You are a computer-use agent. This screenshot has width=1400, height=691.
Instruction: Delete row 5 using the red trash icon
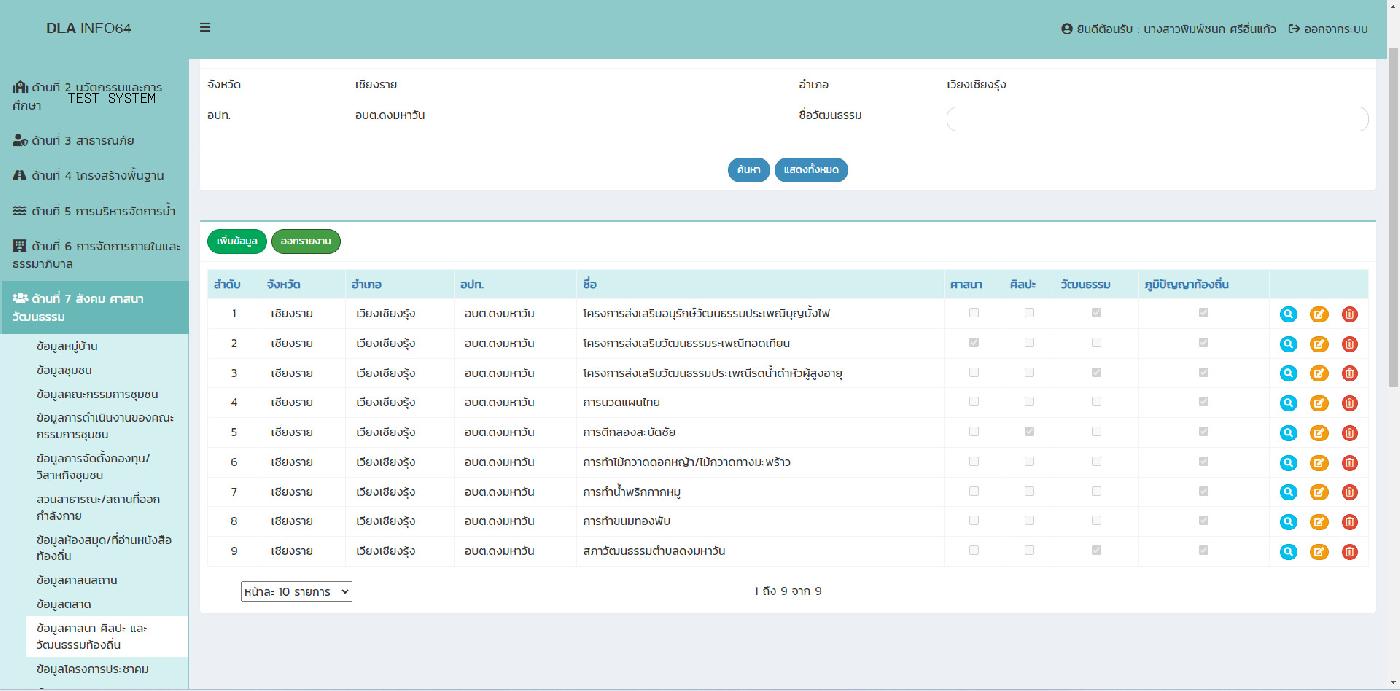pyautogui.click(x=1349, y=433)
